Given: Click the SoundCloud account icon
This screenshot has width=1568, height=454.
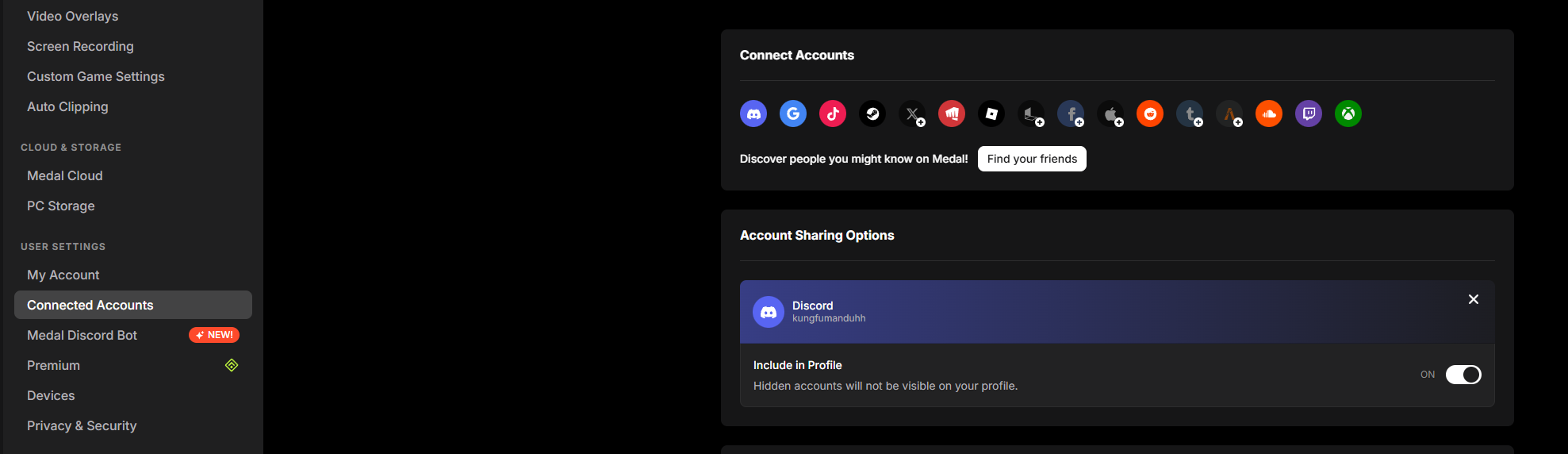Looking at the screenshot, I should 1269,113.
